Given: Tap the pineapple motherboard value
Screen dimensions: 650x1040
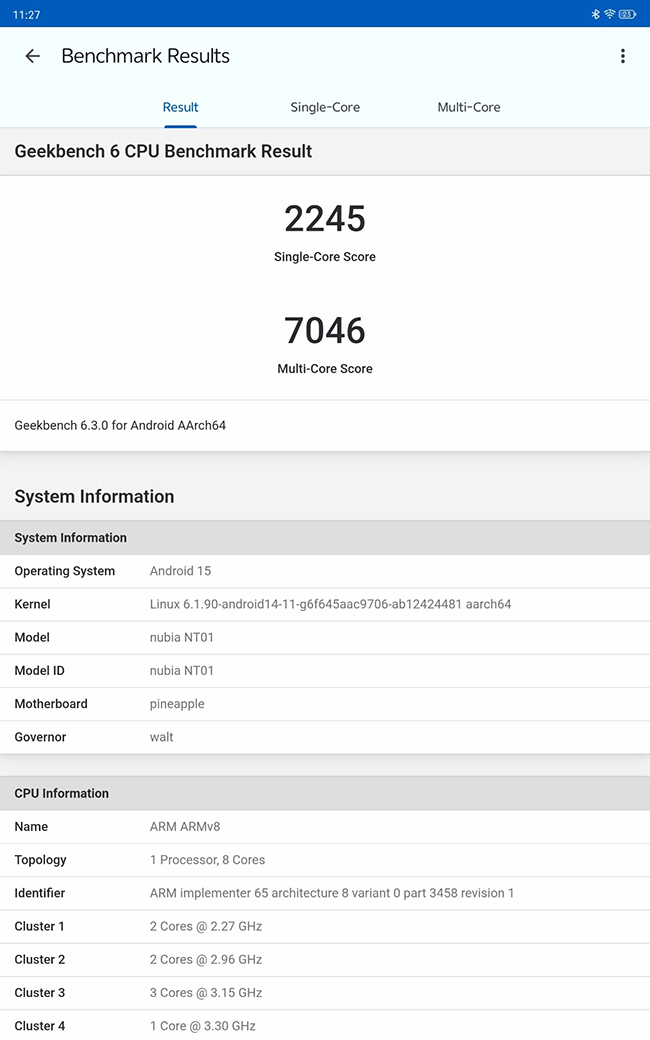Looking at the screenshot, I should point(177,704).
